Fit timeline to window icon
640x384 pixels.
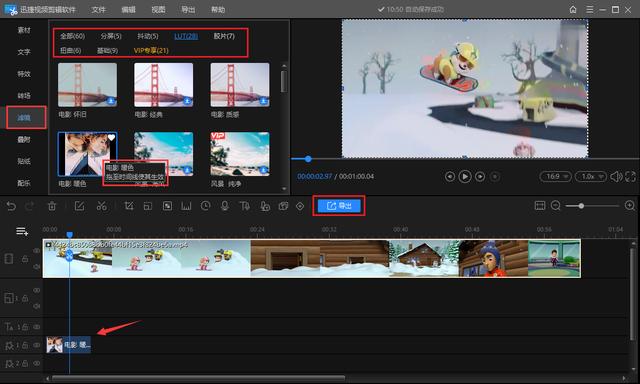[540, 206]
